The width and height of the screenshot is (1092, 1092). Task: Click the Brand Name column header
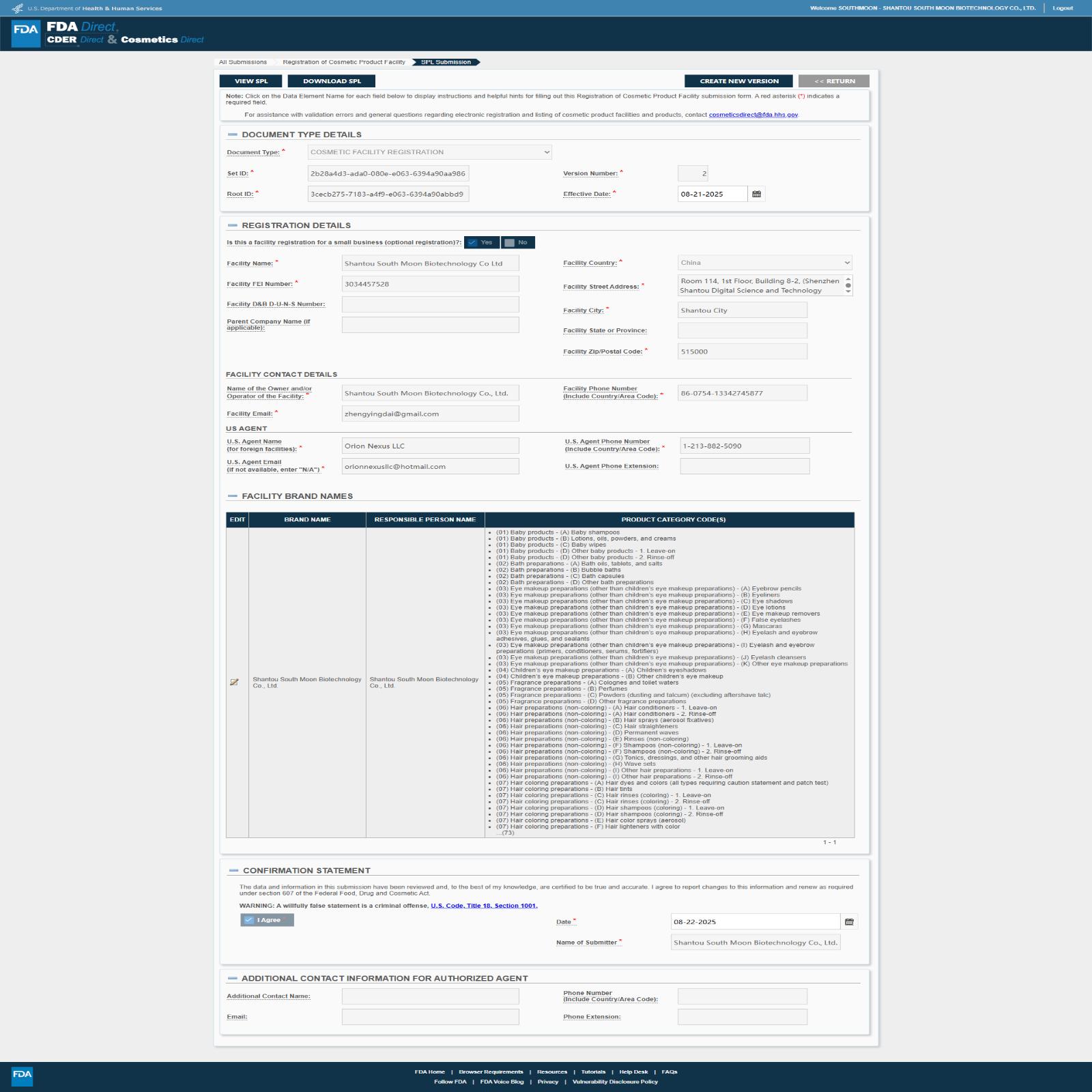pos(307,520)
